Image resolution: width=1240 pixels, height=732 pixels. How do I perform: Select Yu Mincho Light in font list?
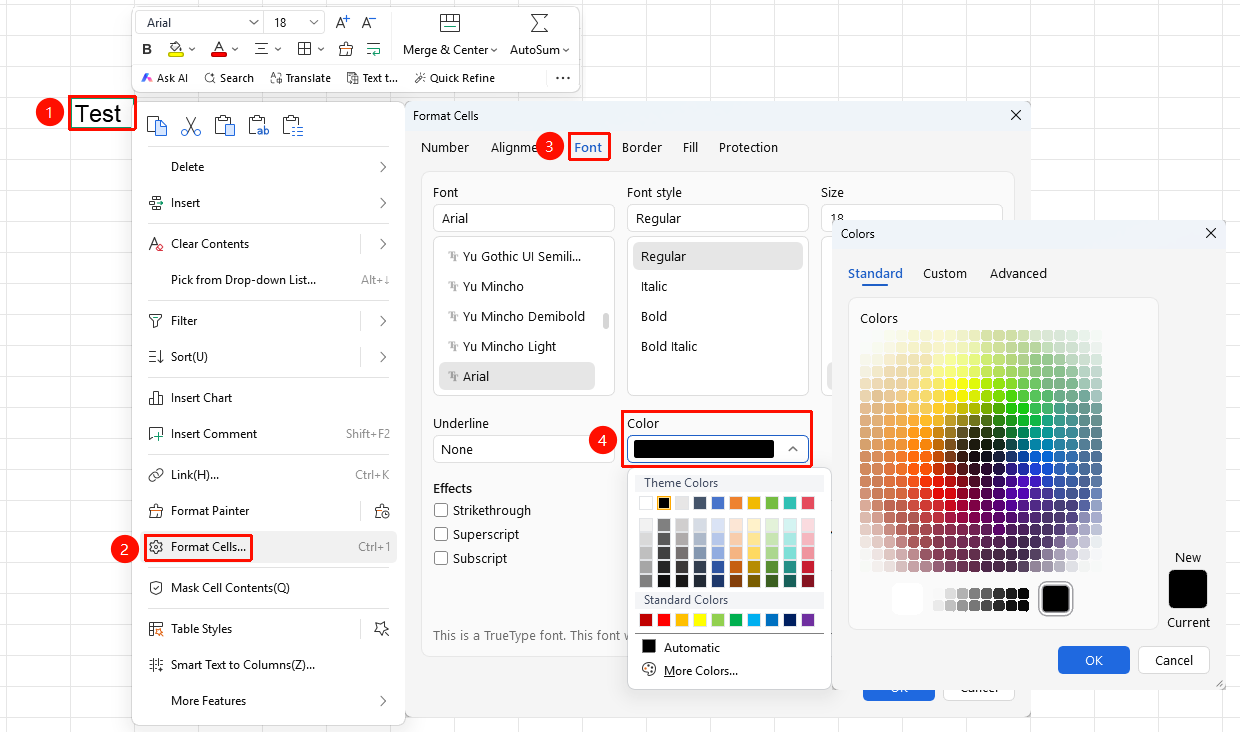click(x=509, y=347)
